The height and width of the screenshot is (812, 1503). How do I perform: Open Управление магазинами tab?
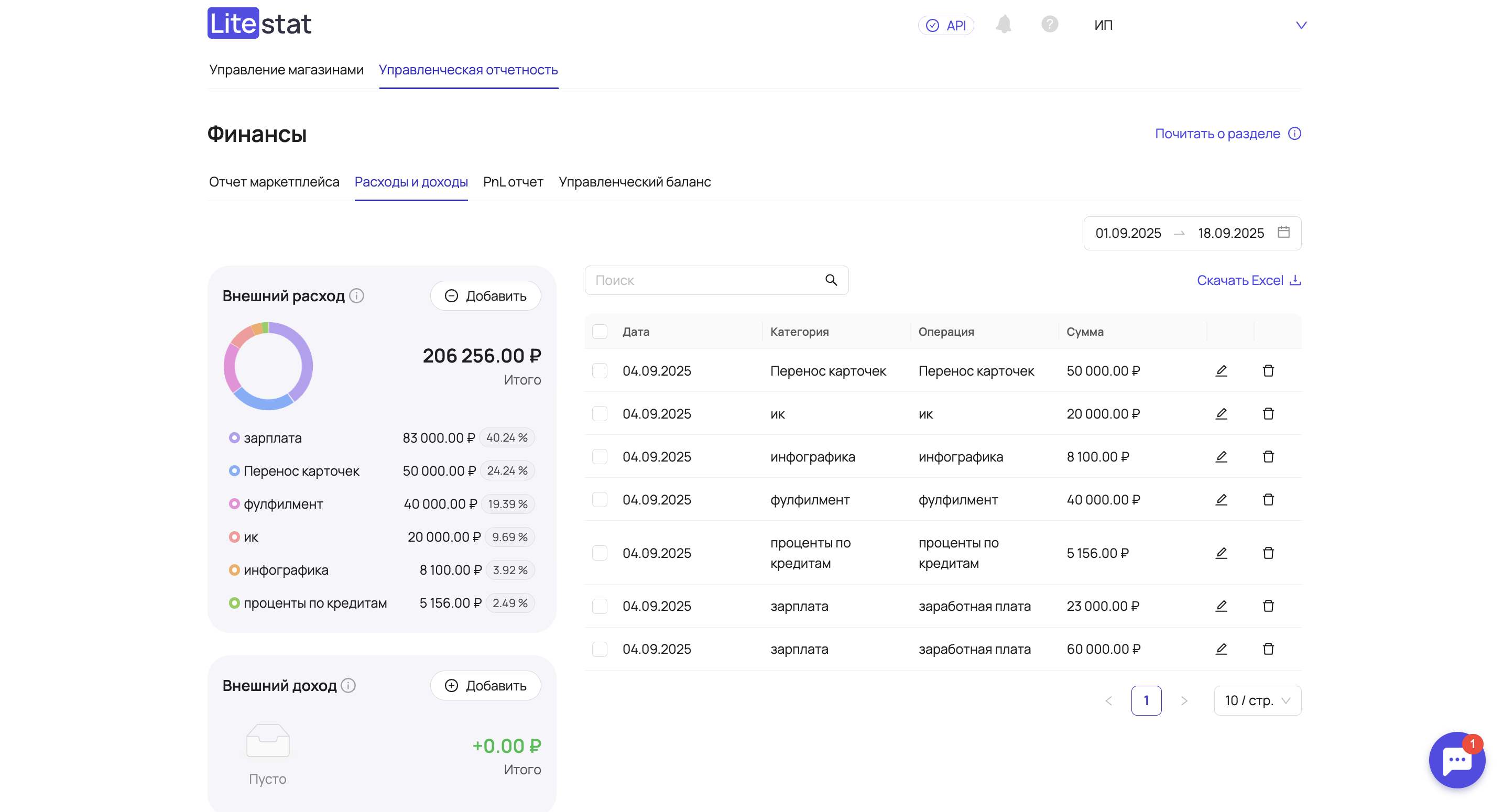pyautogui.click(x=286, y=70)
